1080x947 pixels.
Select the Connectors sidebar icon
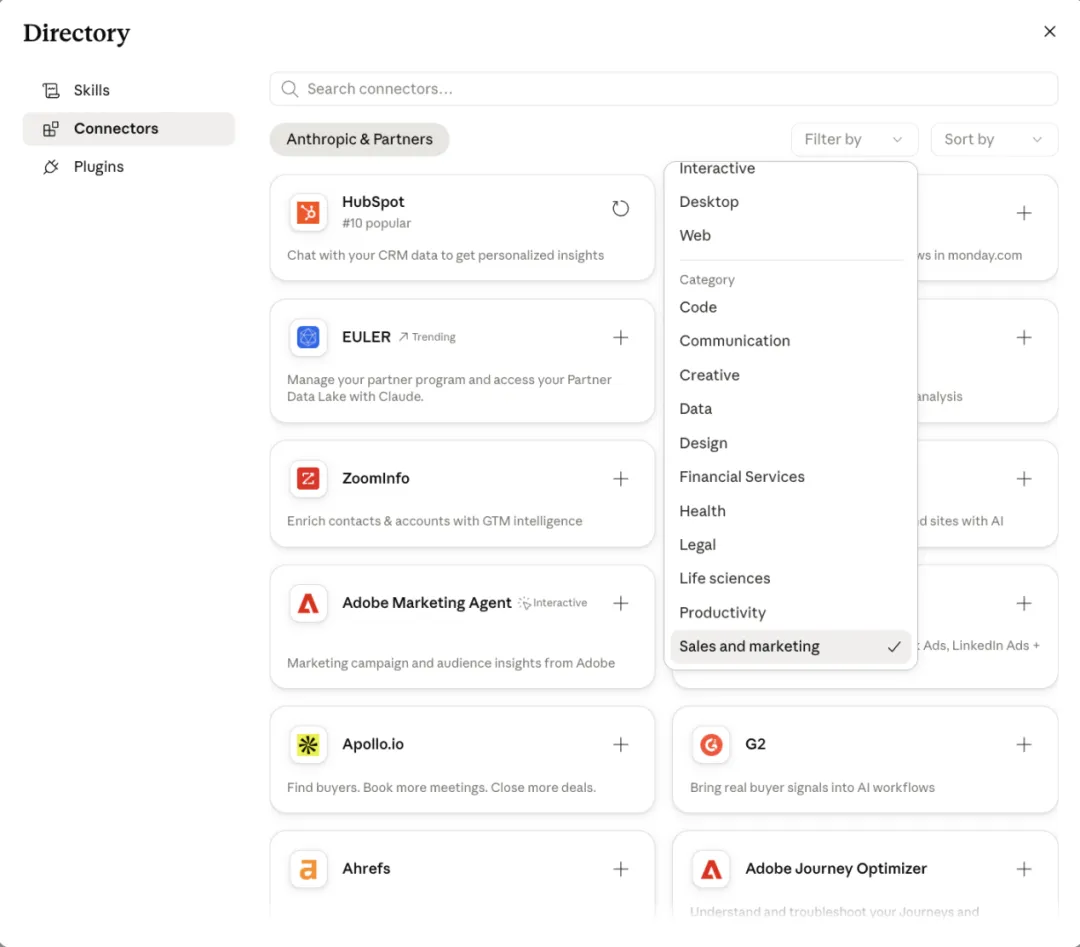pos(51,129)
